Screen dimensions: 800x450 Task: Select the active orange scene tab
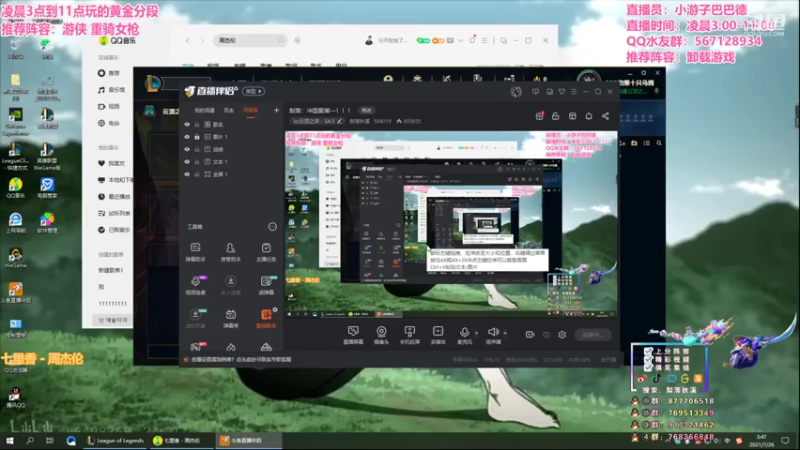click(x=251, y=110)
